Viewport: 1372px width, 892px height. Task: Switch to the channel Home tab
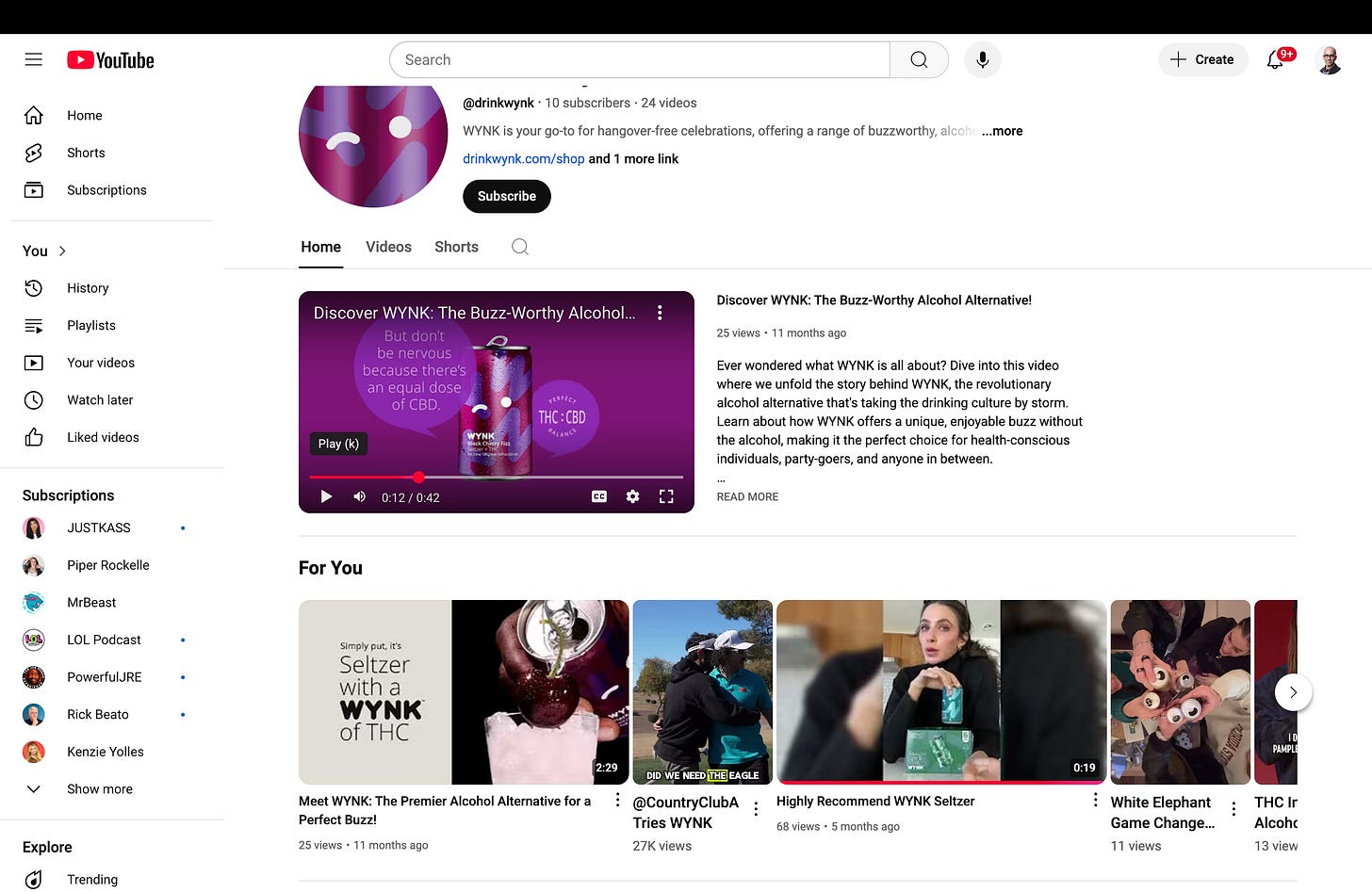321,247
